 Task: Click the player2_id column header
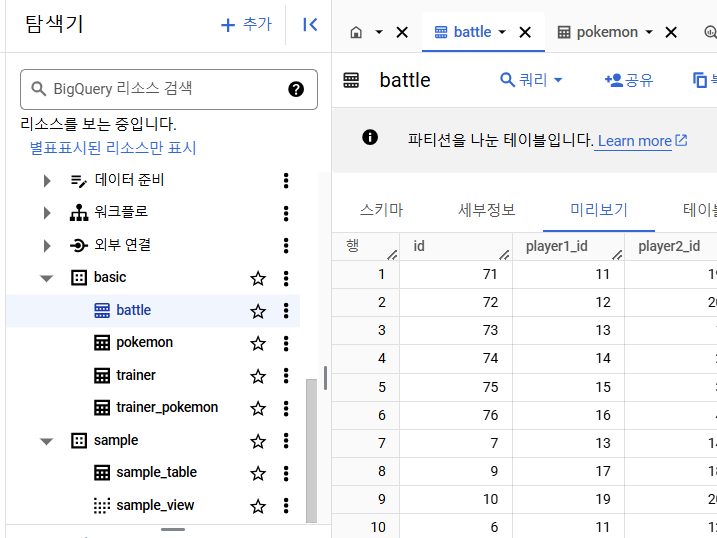[669, 246]
